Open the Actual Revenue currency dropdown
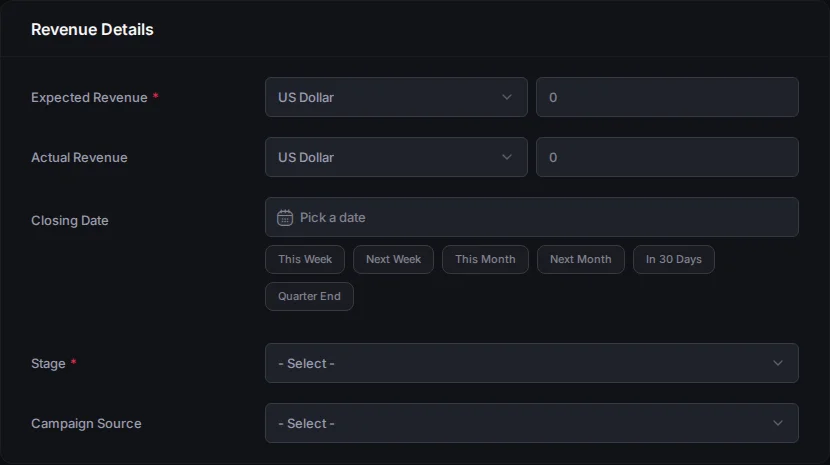The width and height of the screenshot is (830, 465). pyautogui.click(x=396, y=157)
